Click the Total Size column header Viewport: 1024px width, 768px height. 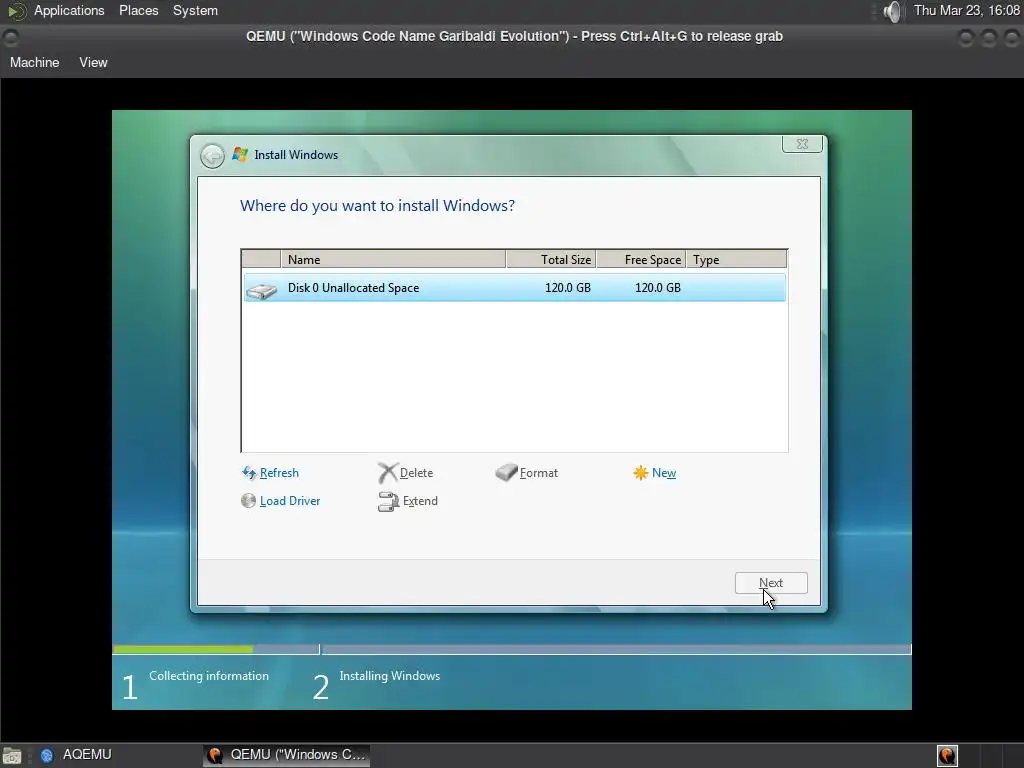(x=551, y=259)
